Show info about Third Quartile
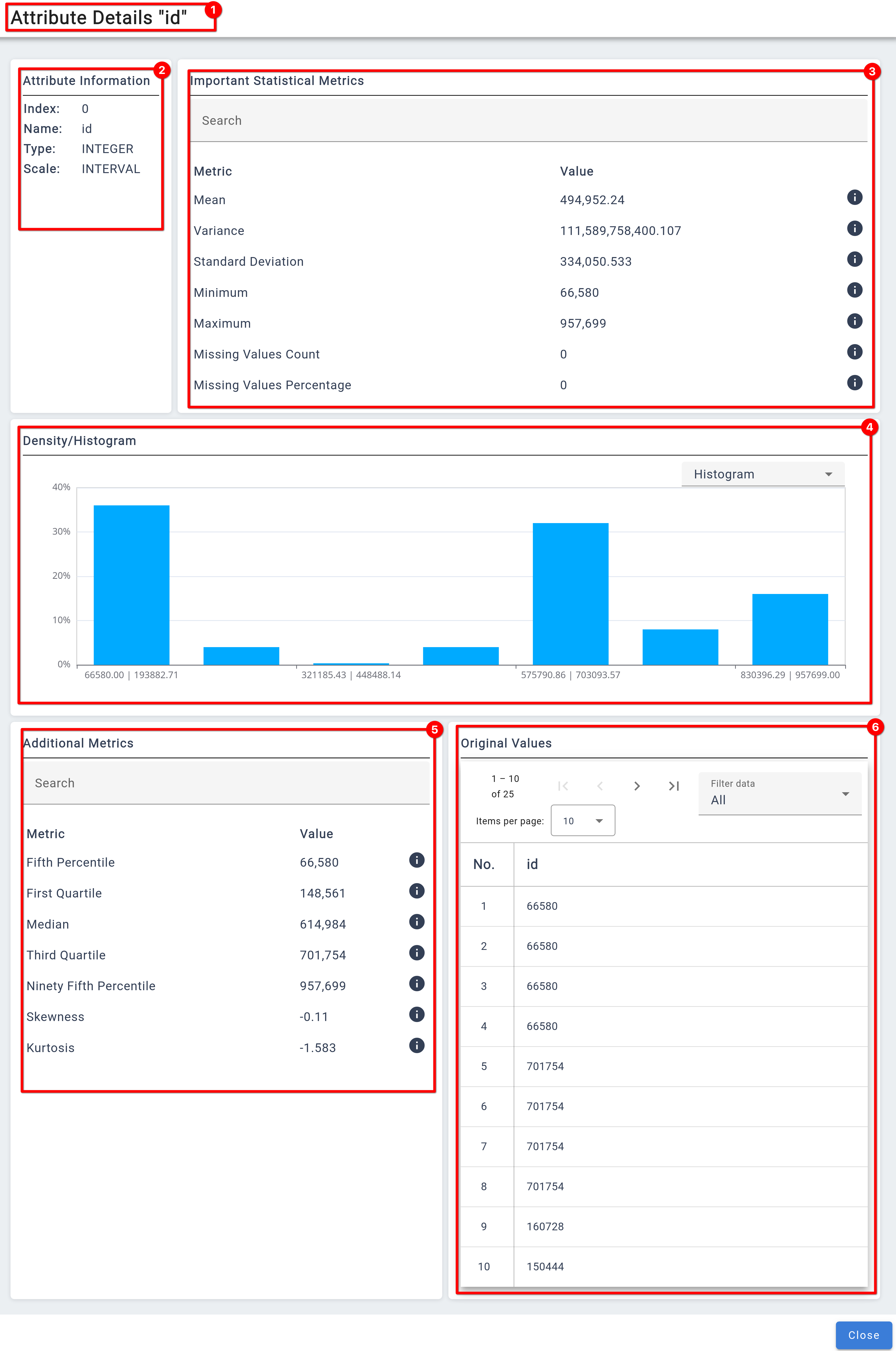This screenshot has height=1351, width=896. [417, 952]
